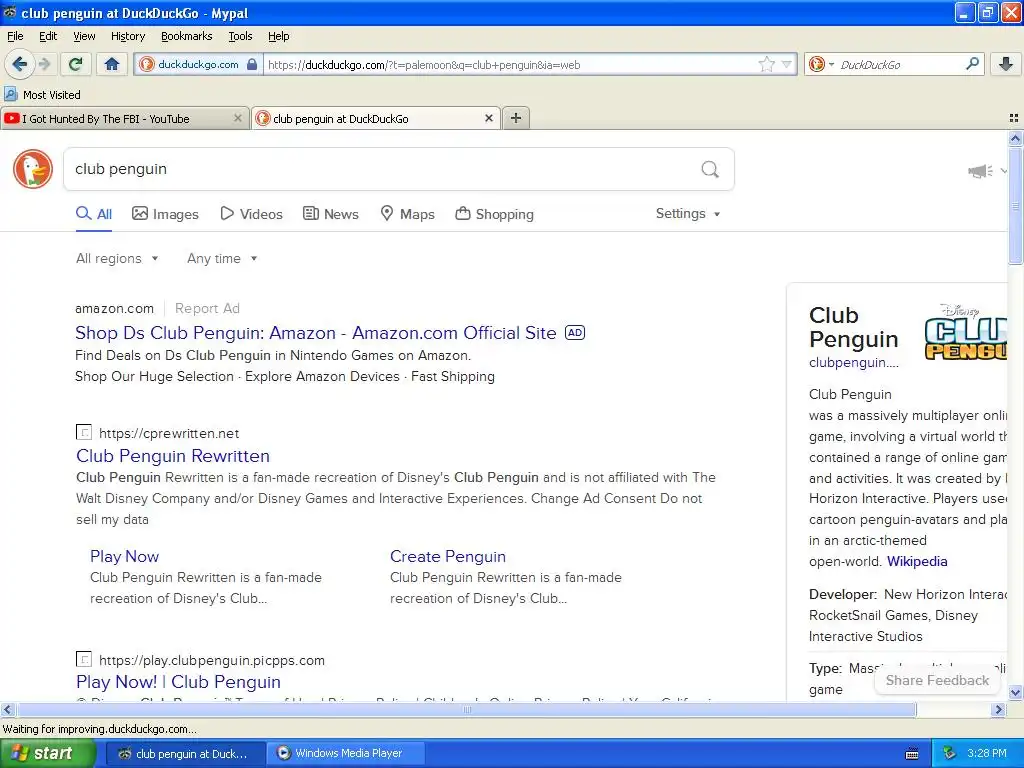
Task: Click the browser search bar magnifier icon
Action: coord(972,64)
